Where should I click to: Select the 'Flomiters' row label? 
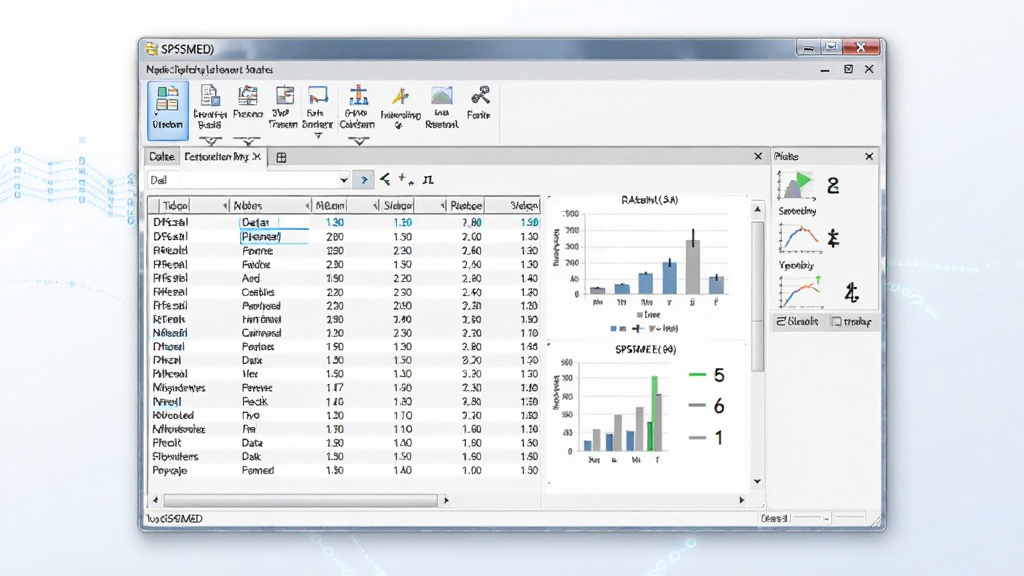point(175,456)
